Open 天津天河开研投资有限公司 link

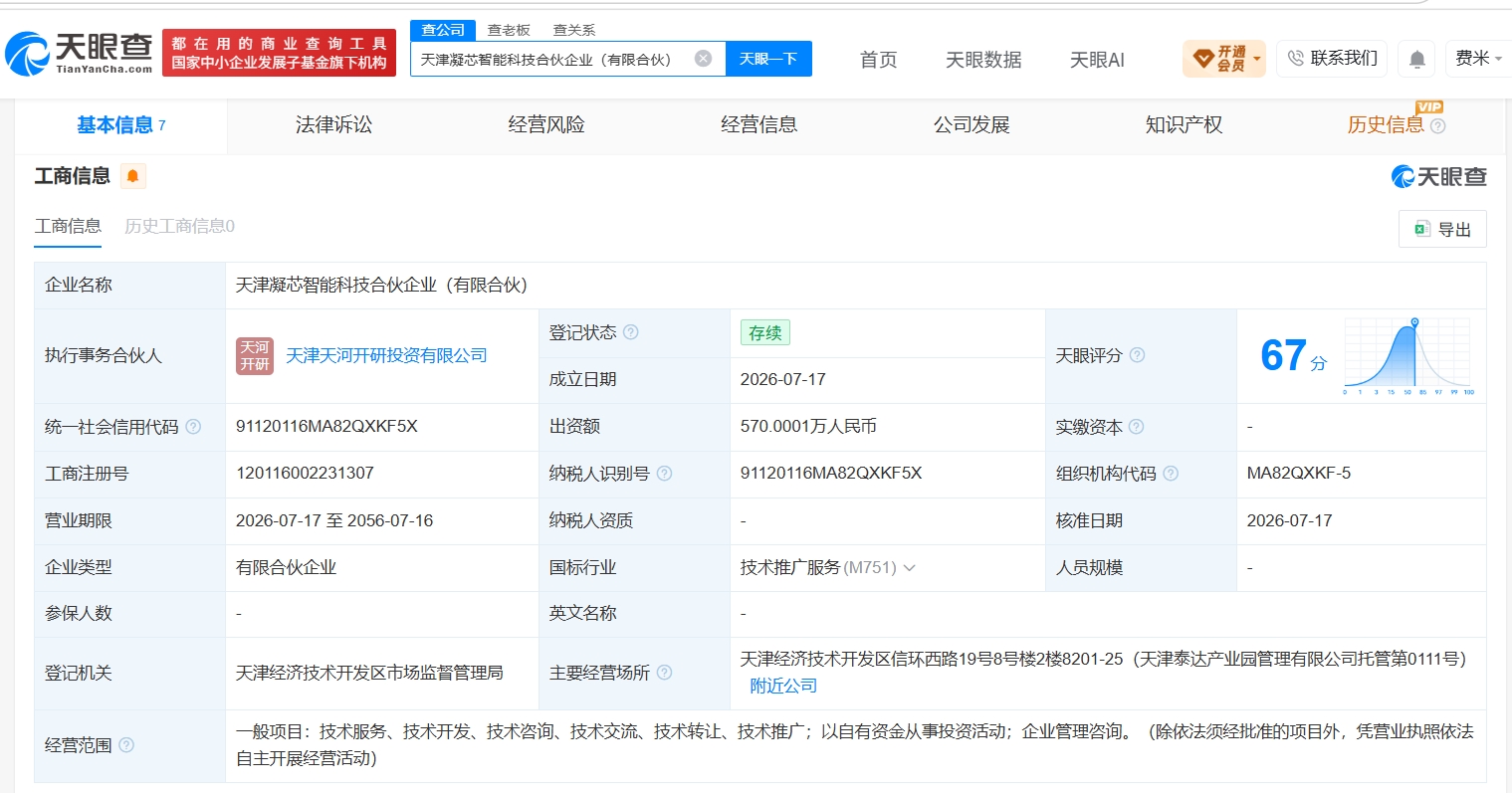(x=386, y=355)
